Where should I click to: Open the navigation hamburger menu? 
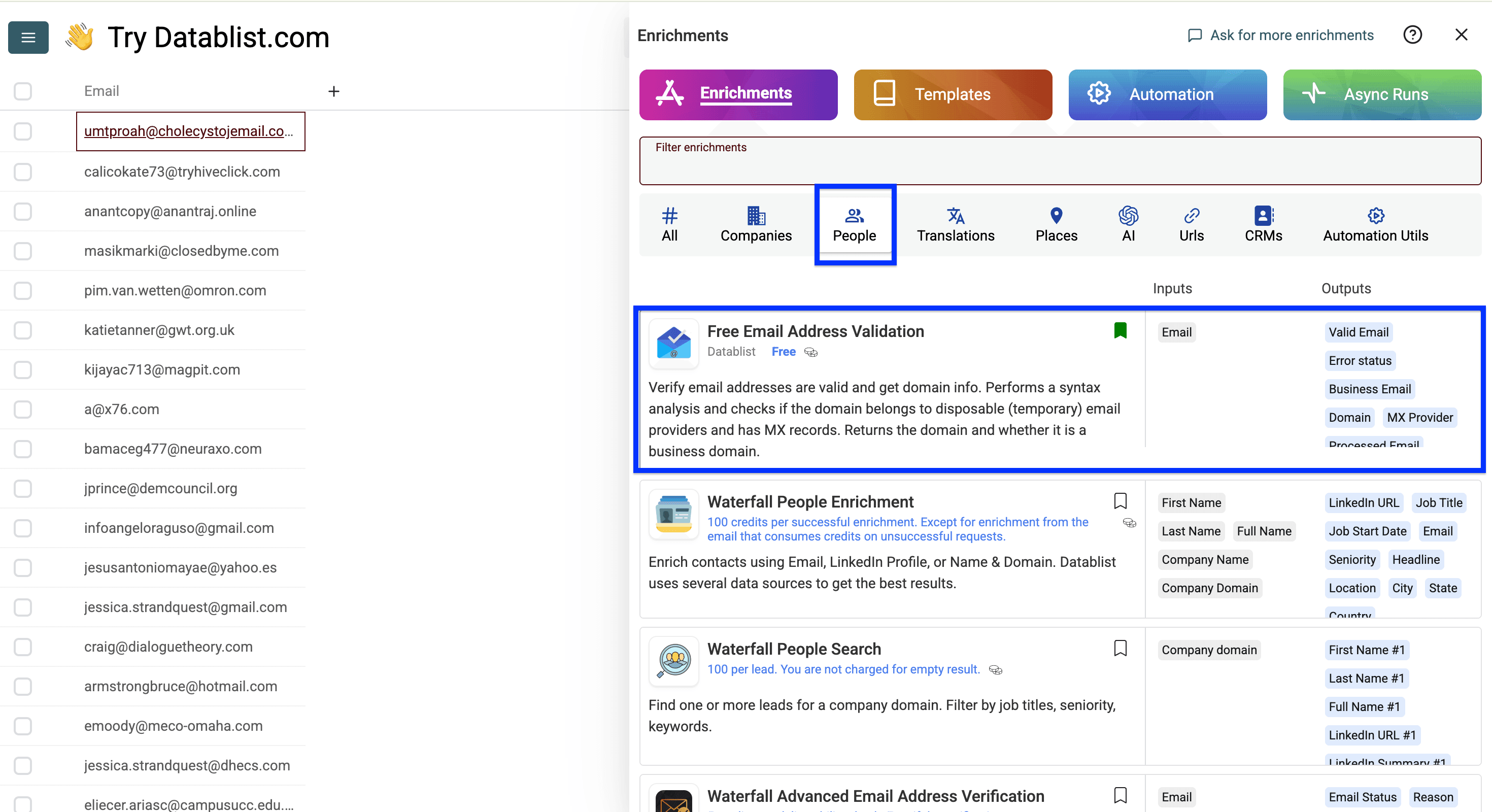pos(28,37)
